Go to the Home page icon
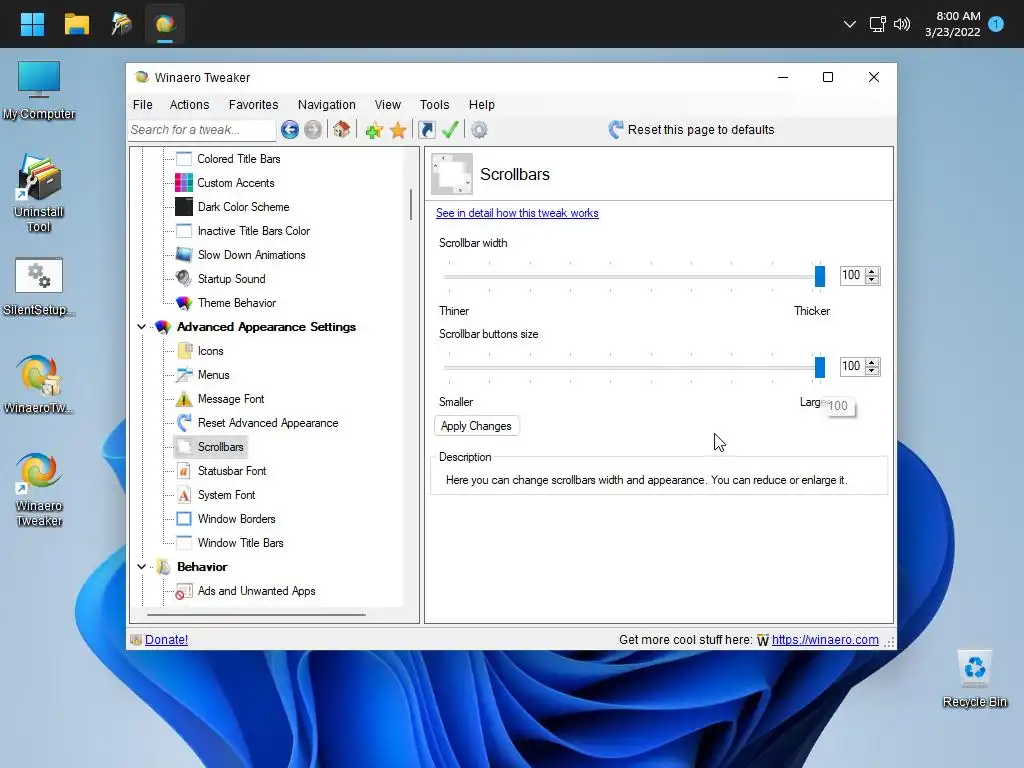This screenshot has height=768, width=1024. (x=341, y=129)
